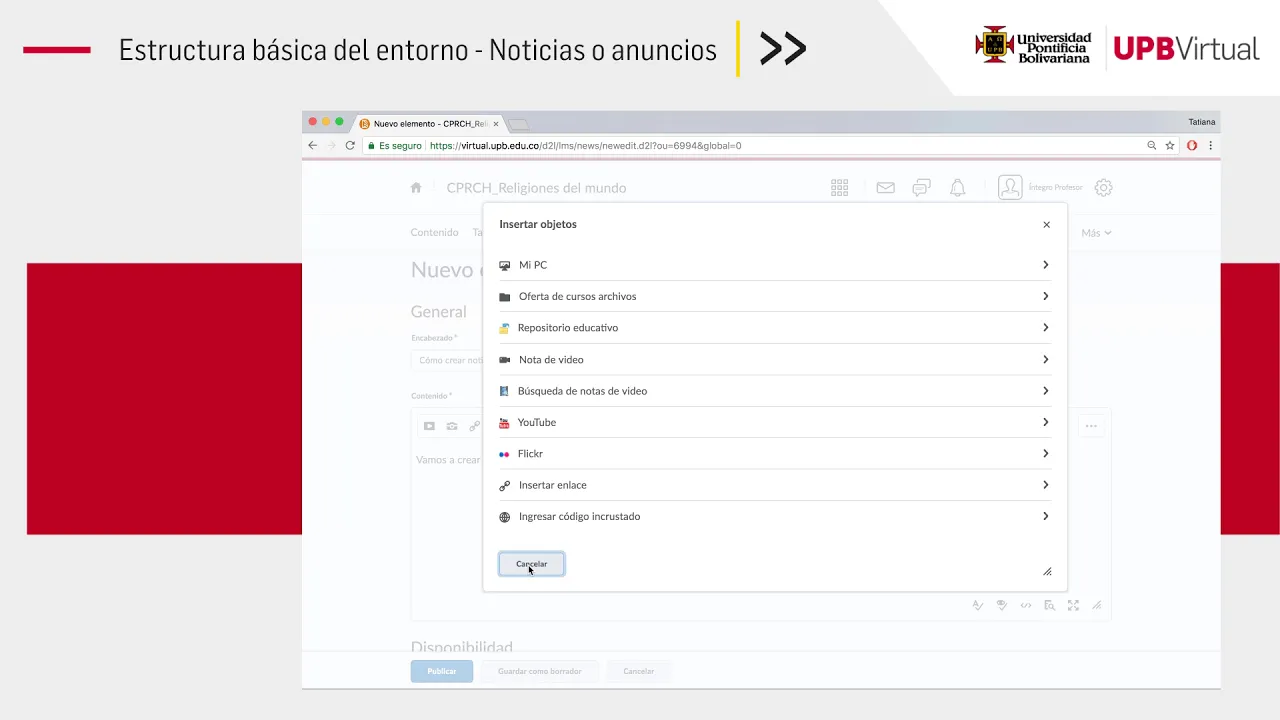This screenshot has height=720, width=1280.
Task: Click the Oferta de cursos archivos folder icon
Action: (x=504, y=297)
